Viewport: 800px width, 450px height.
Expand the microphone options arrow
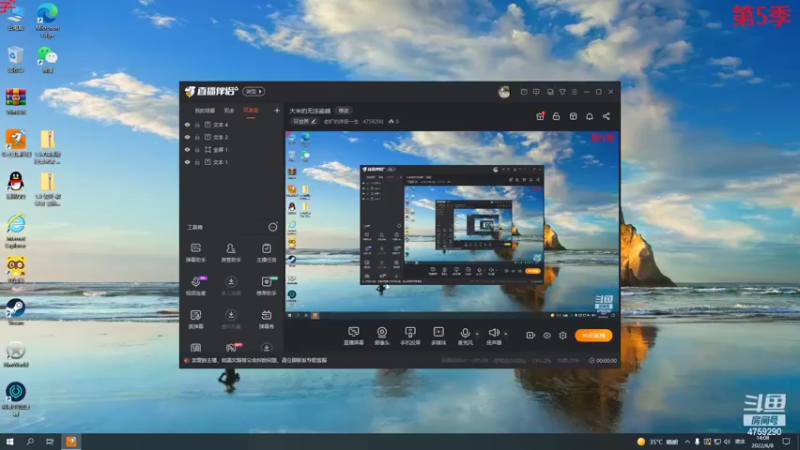click(x=478, y=334)
